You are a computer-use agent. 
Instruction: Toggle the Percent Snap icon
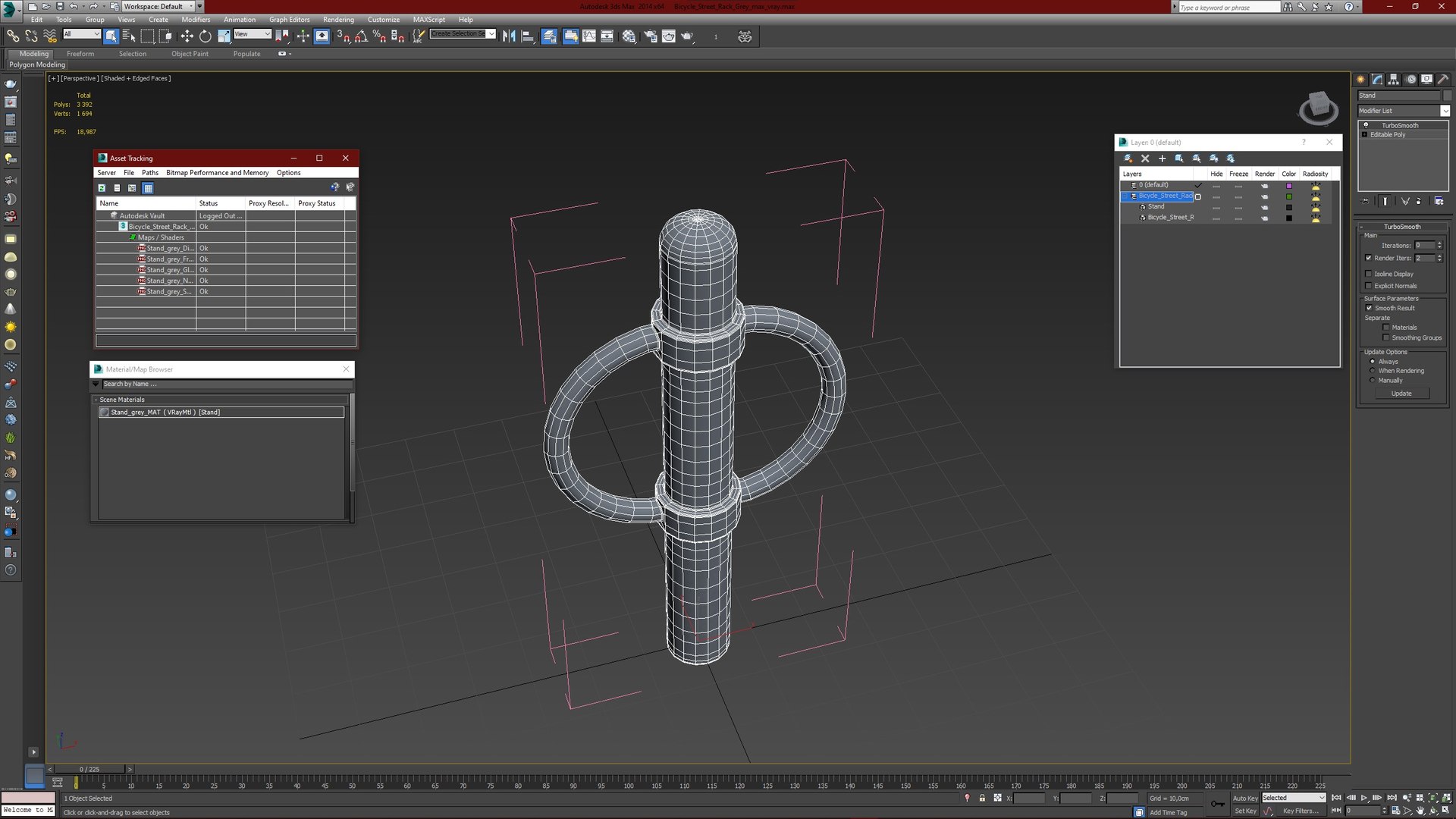pos(379,36)
